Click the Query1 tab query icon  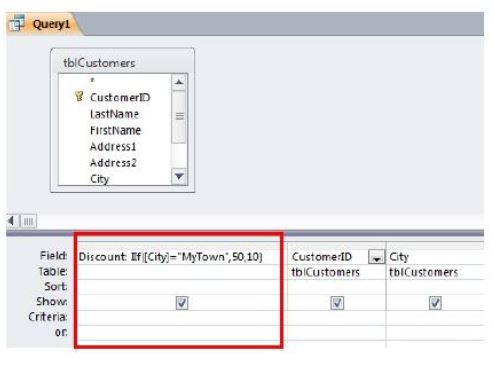click(x=17, y=23)
